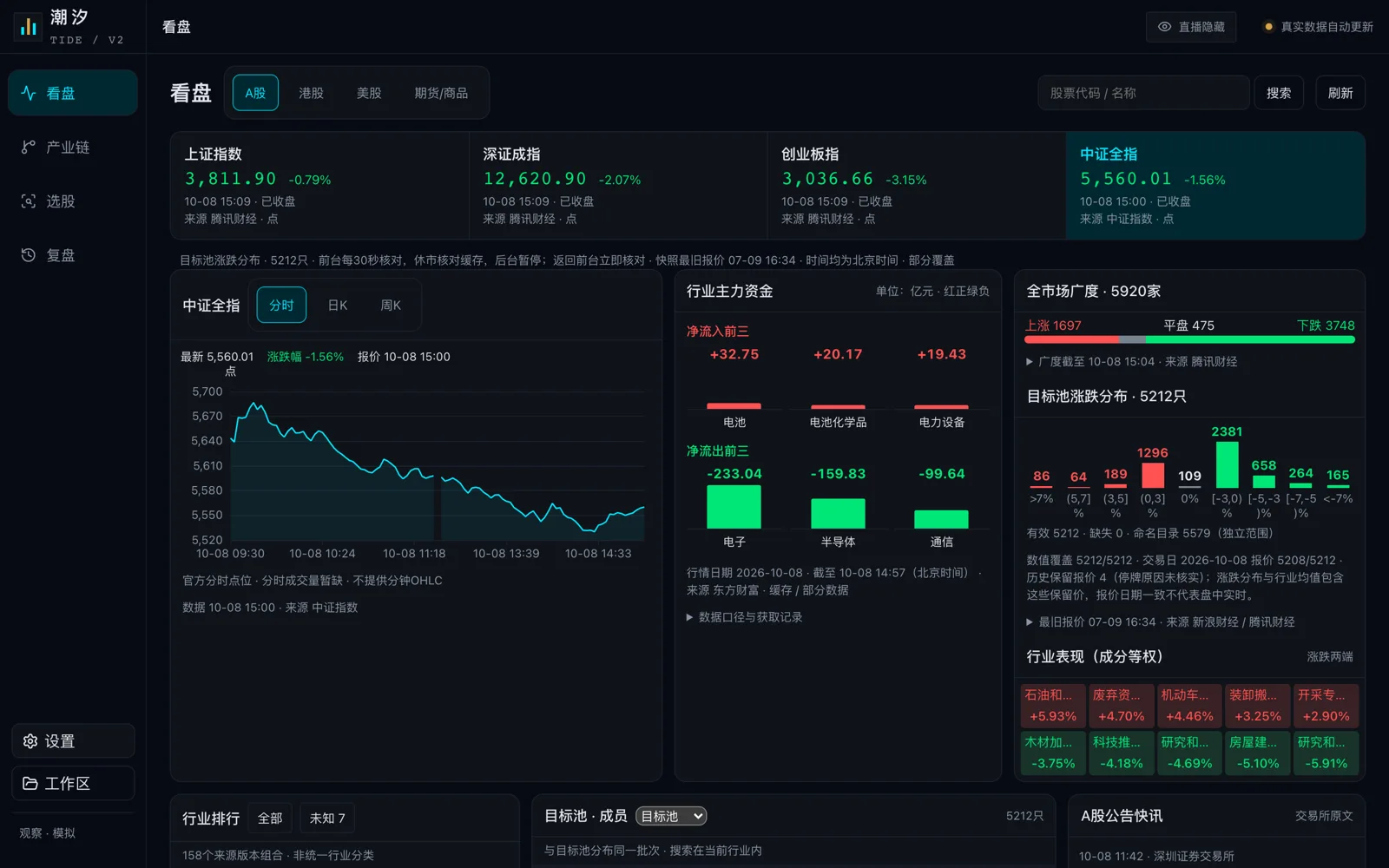
Task: Click the 股票代码 / 名称 search field
Action: pyautogui.click(x=1143, y=93)
